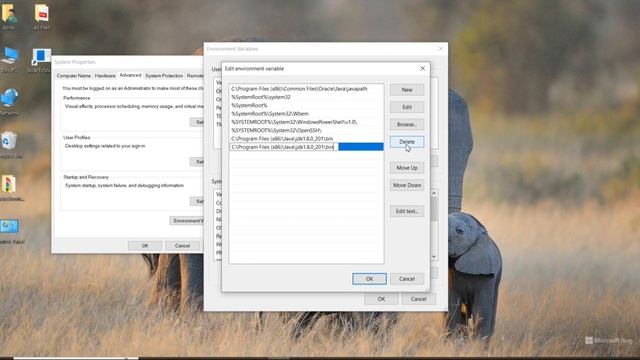Select the Oracle Java javapath entry

pos(306,89)
